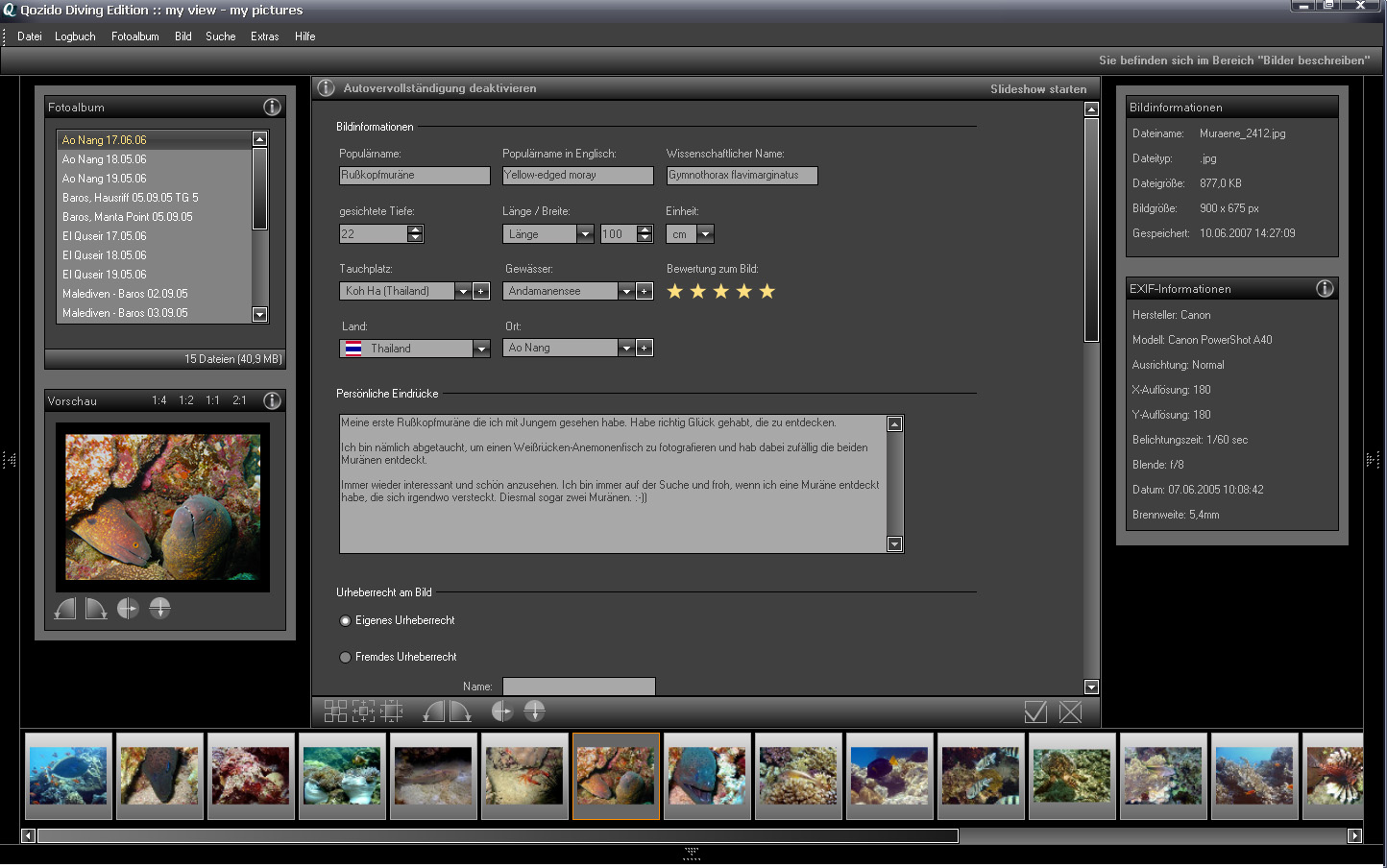1387x868 pixels.
Task: Expand the Tauchplatz dropdown
Action: coord(463,292)
